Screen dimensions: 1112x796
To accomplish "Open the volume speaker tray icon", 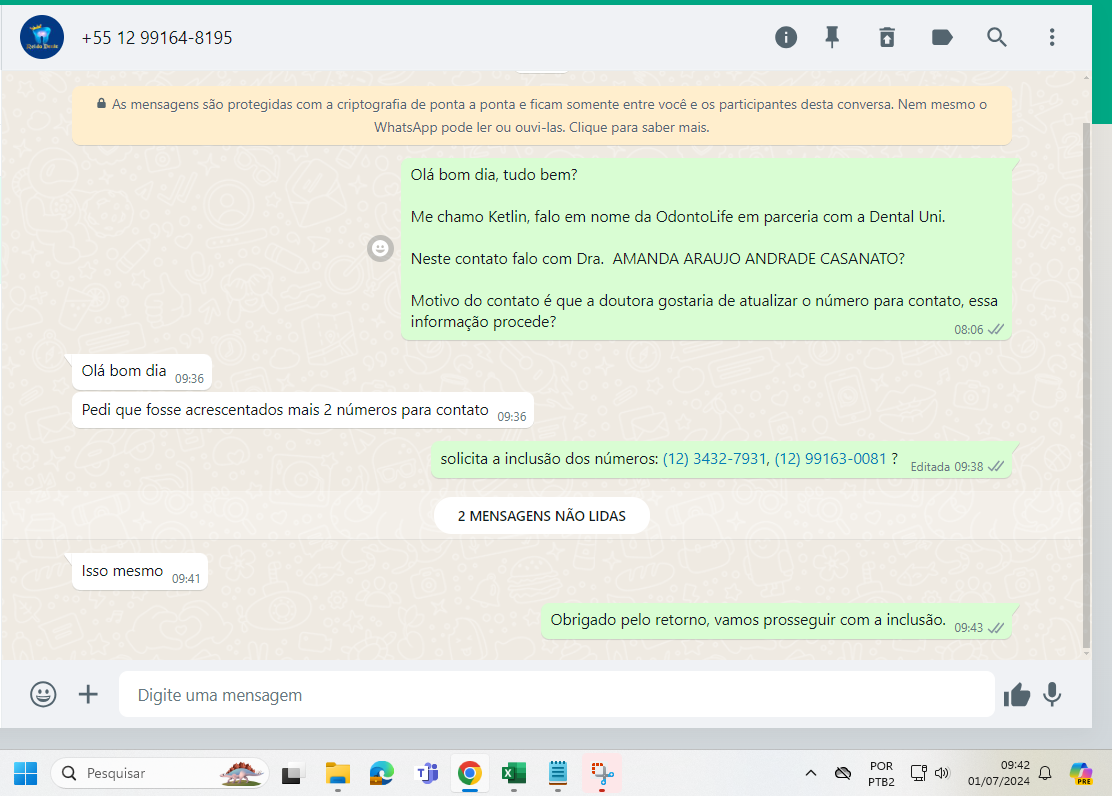I will point(942,773).
